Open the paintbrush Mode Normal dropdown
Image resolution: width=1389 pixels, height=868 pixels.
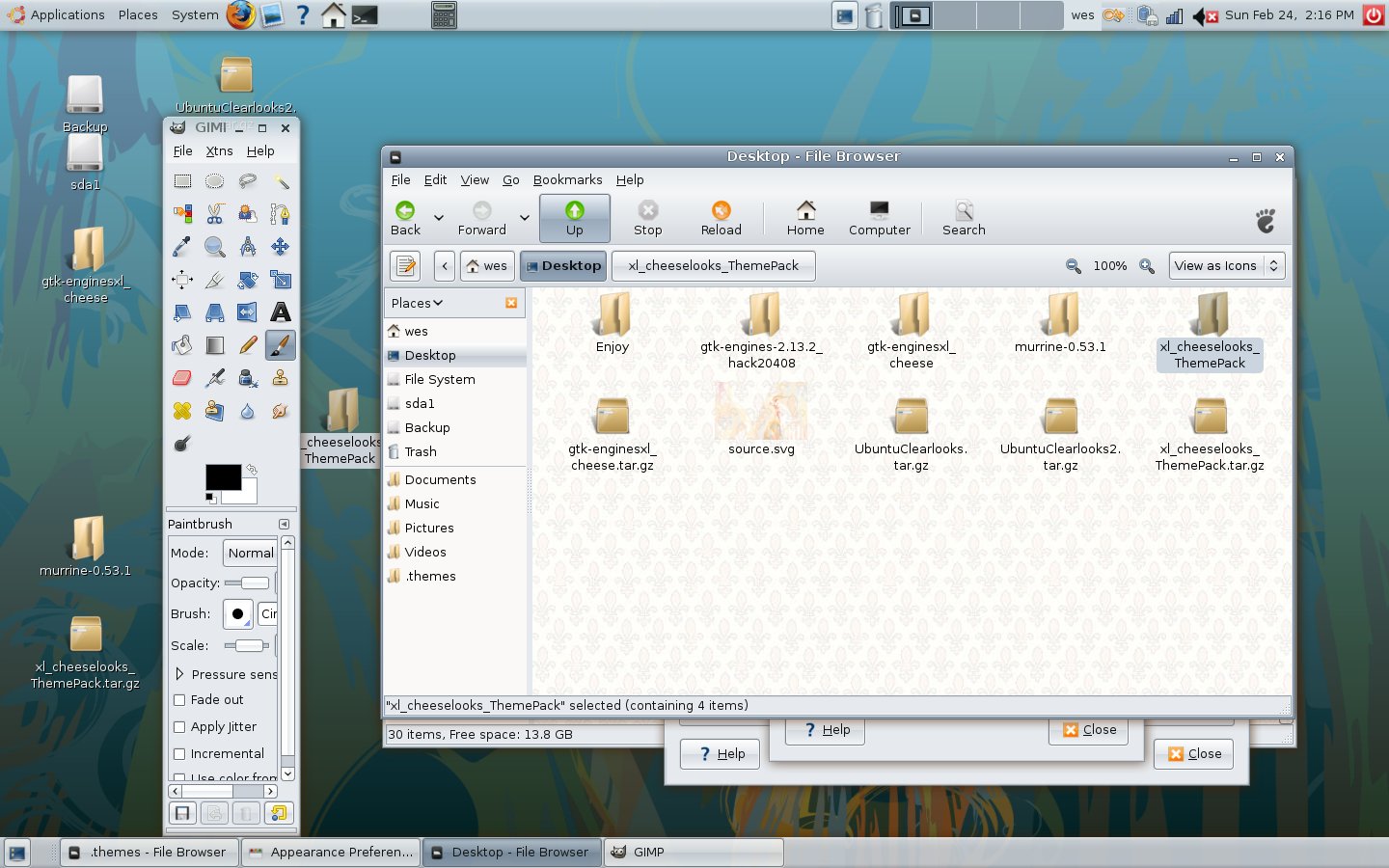click(250, 553)
